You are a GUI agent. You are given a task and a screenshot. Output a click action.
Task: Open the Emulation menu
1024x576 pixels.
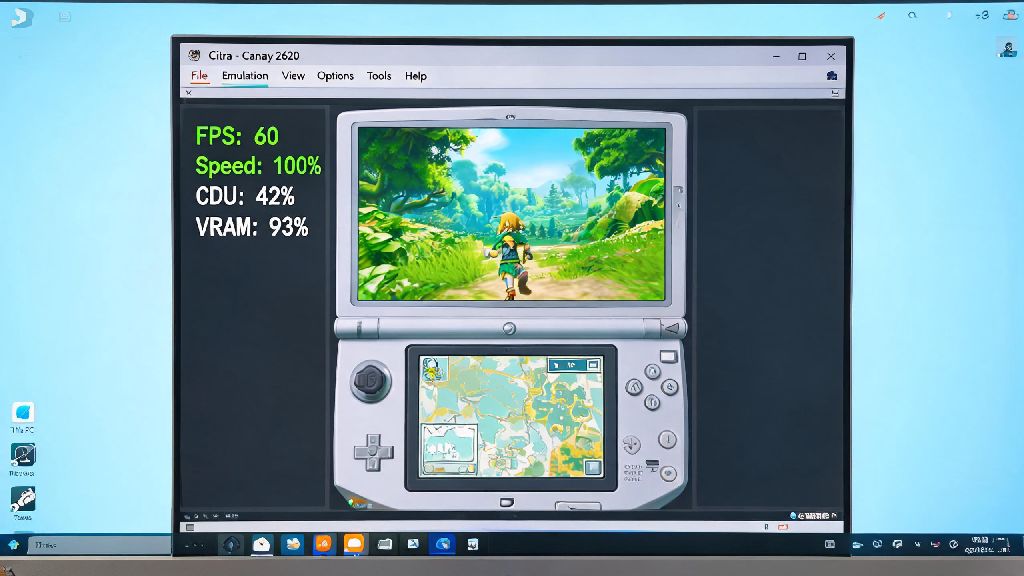245,76
